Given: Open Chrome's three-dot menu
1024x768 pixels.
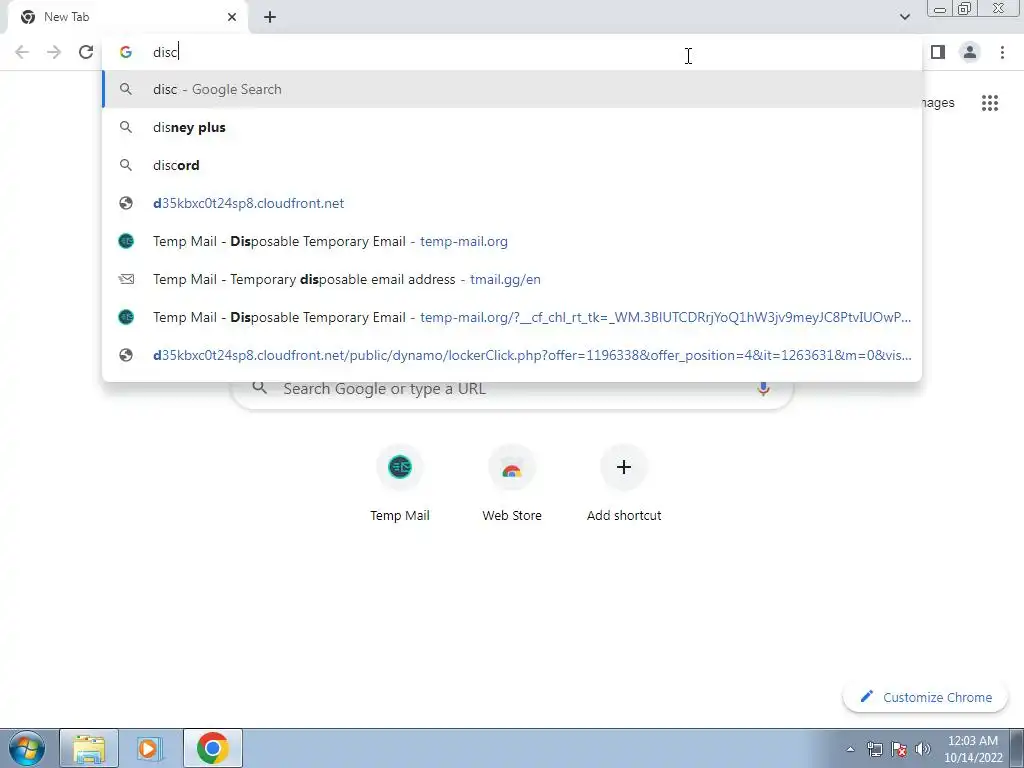Looking at the screenshot, I should pyautogui.click(x=1002, y=52).
